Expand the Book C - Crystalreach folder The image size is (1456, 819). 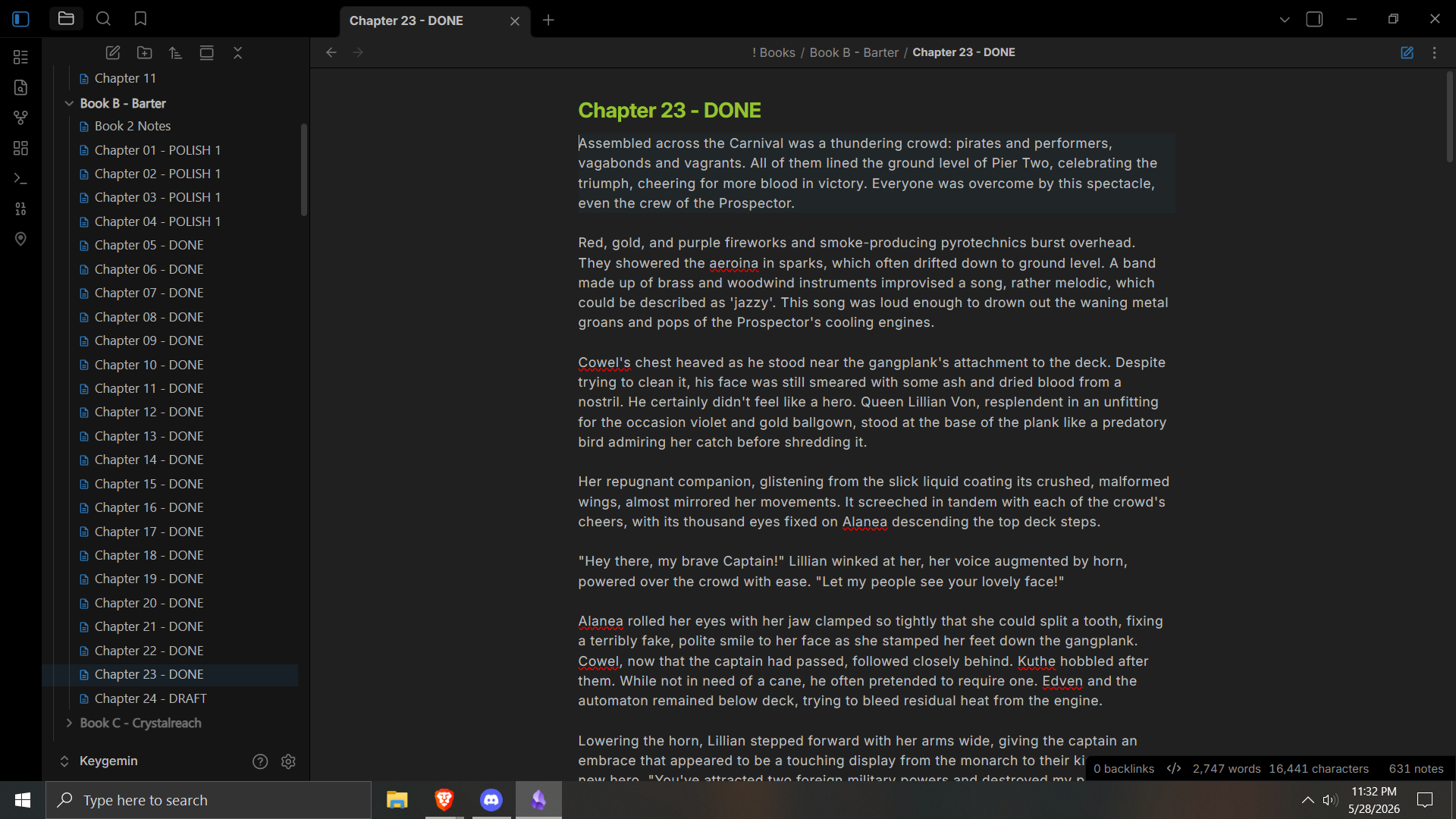pos(69,723)
